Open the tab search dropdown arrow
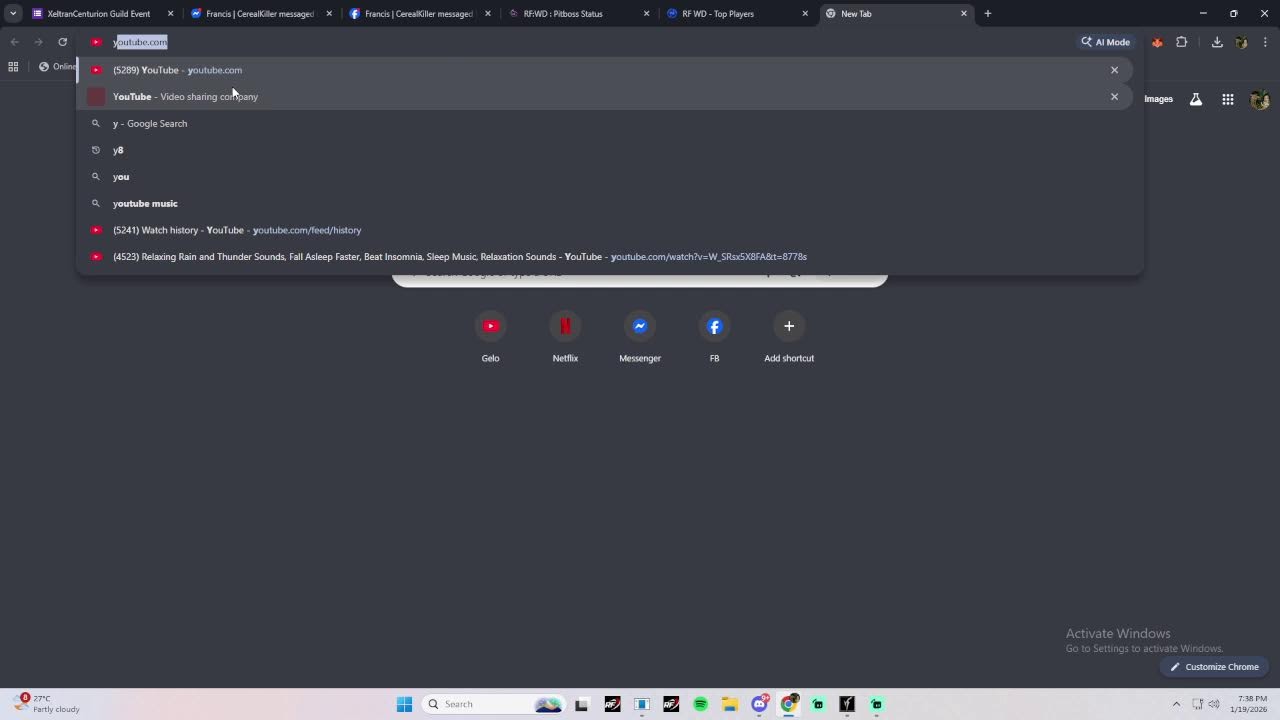The width and height of the screenshot is (1280, 720). point(13,14)
